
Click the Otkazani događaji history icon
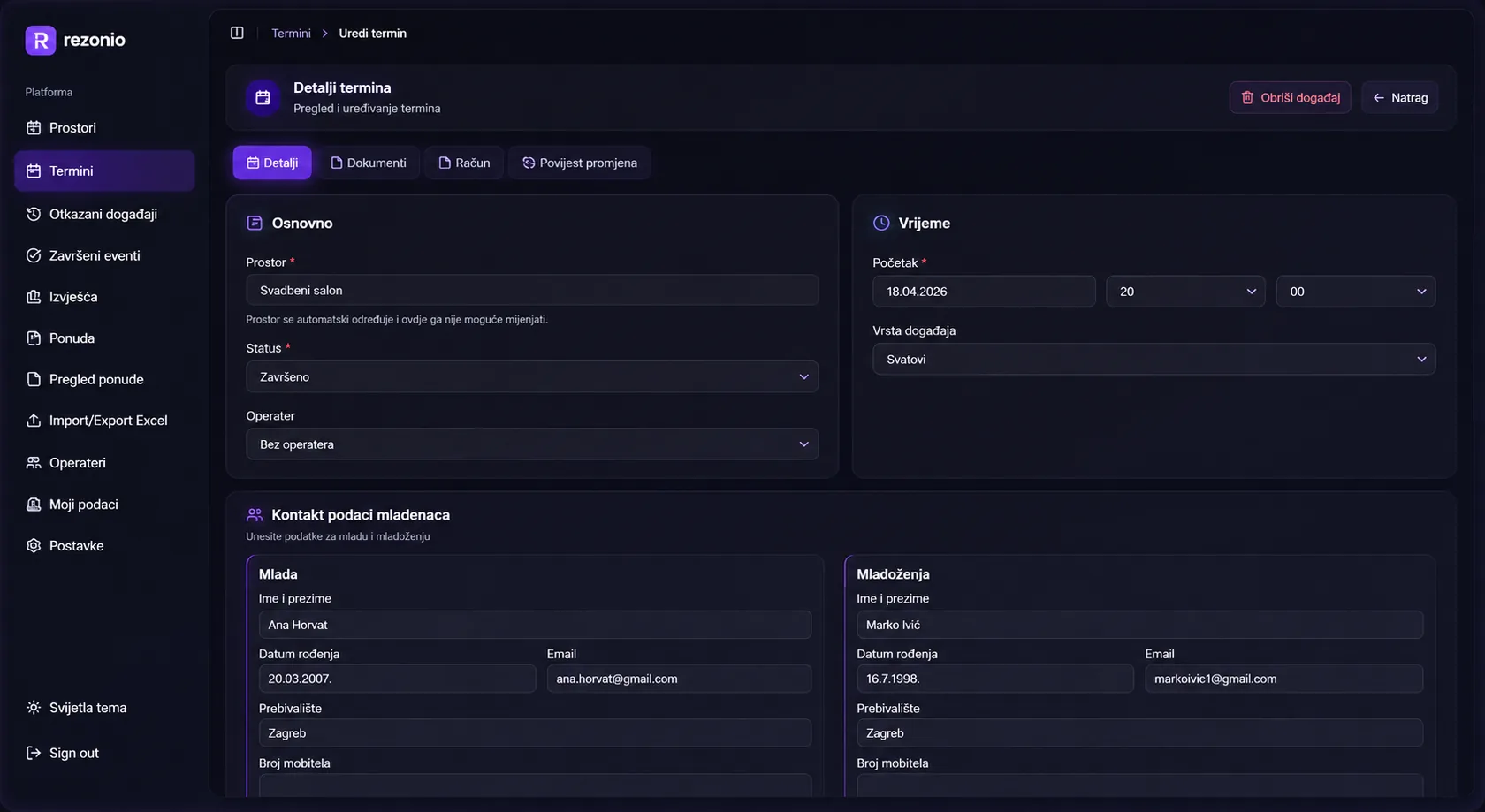click(34, 214)
